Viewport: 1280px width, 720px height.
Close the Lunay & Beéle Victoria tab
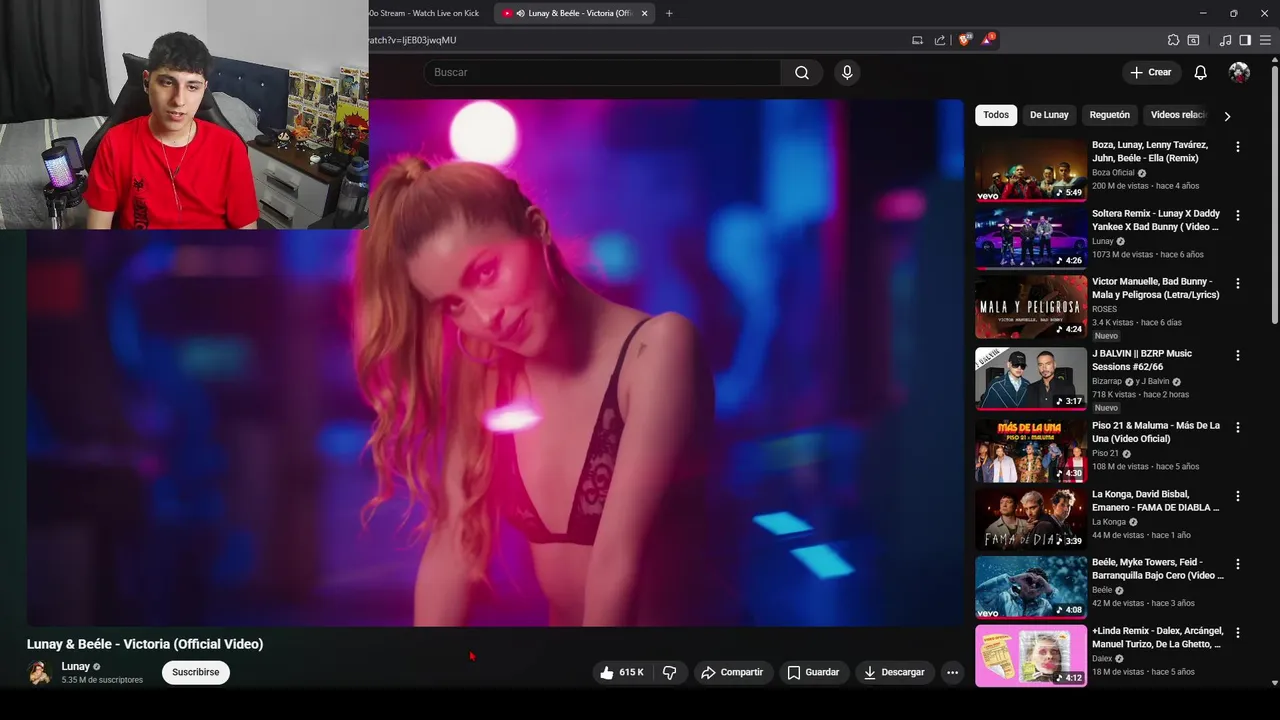644,13
